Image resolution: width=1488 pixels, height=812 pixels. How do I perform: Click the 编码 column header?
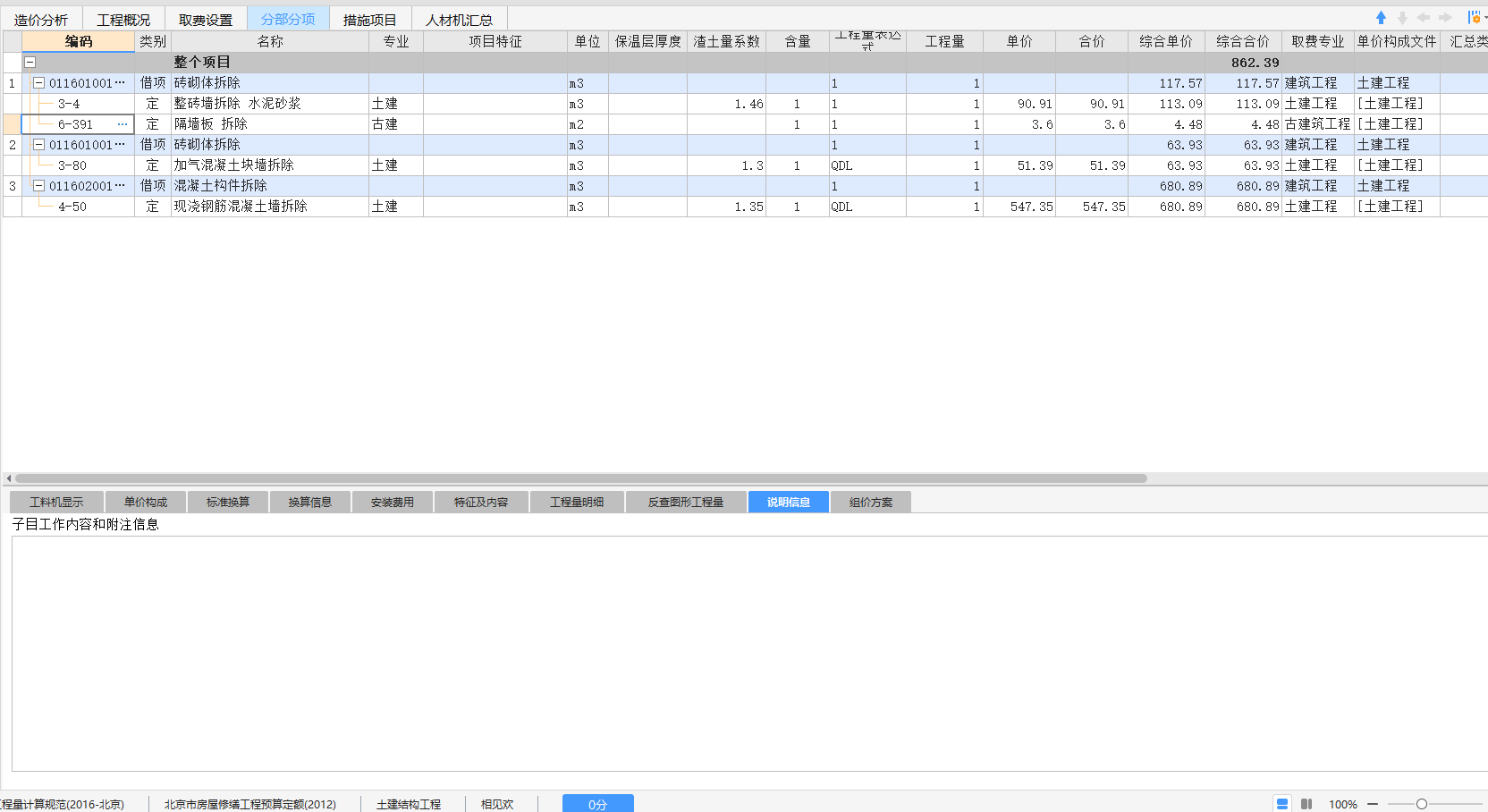click(79, 41)
